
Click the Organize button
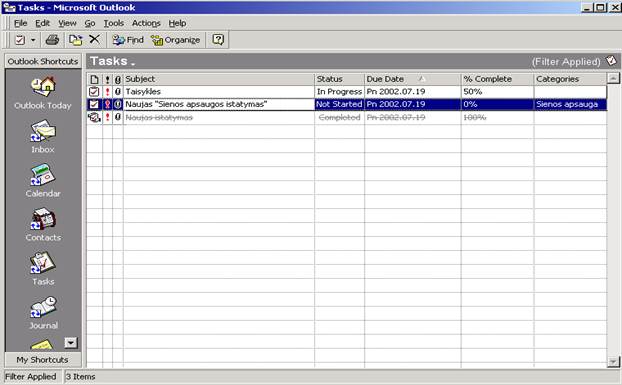pos(175,40)
